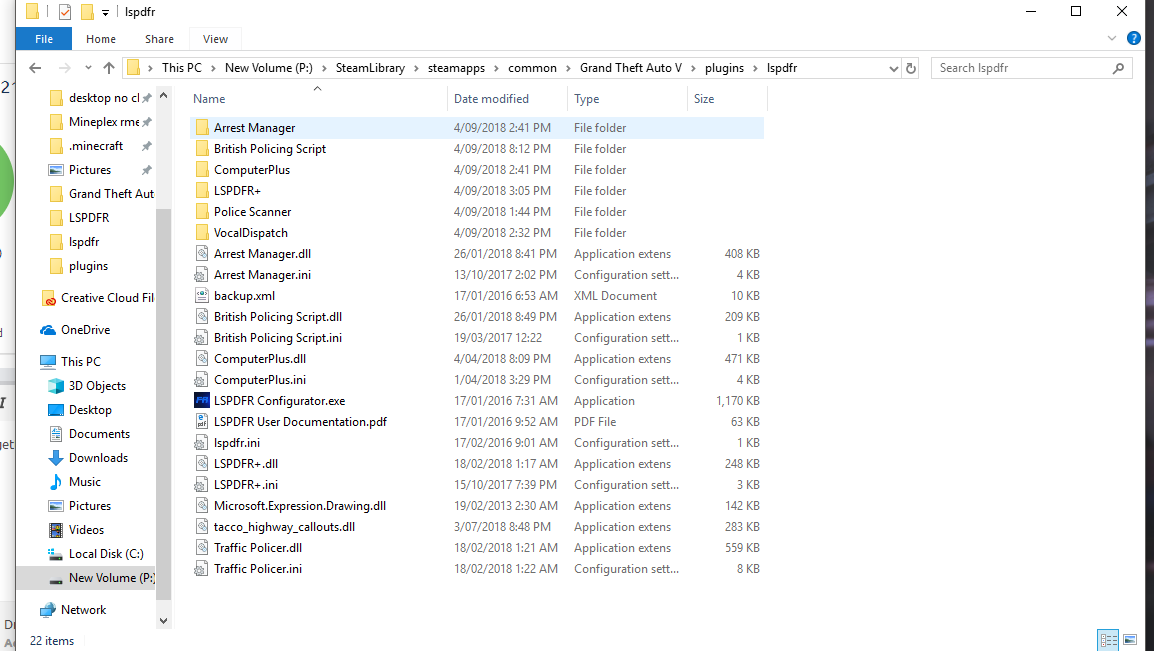Screen dimensions: 1154x651
Task: Open the File menu tab
Action: coord(44,39)
